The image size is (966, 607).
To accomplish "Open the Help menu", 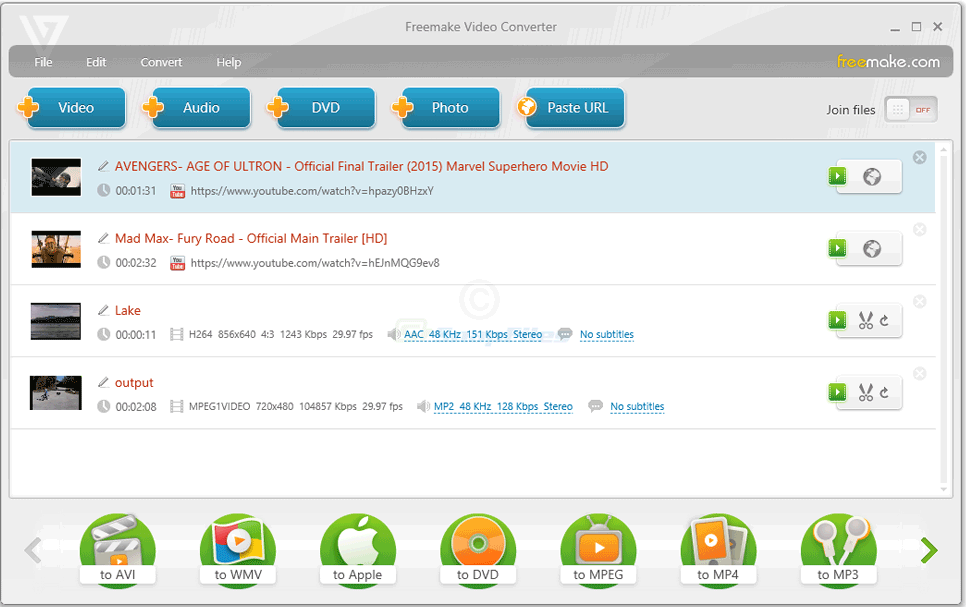I will [x=229, y=62].
